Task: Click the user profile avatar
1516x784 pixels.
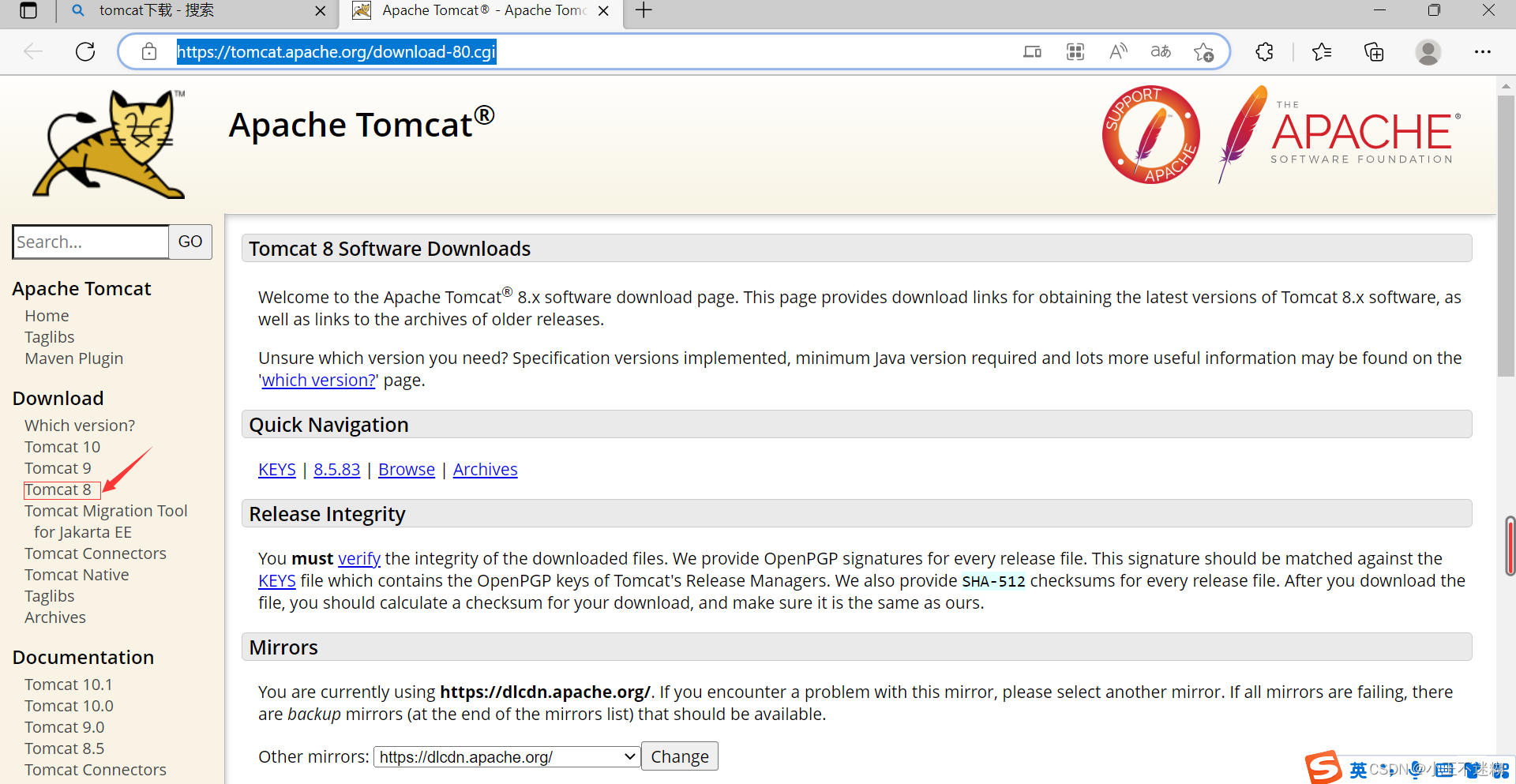Action: point(1428,52)
